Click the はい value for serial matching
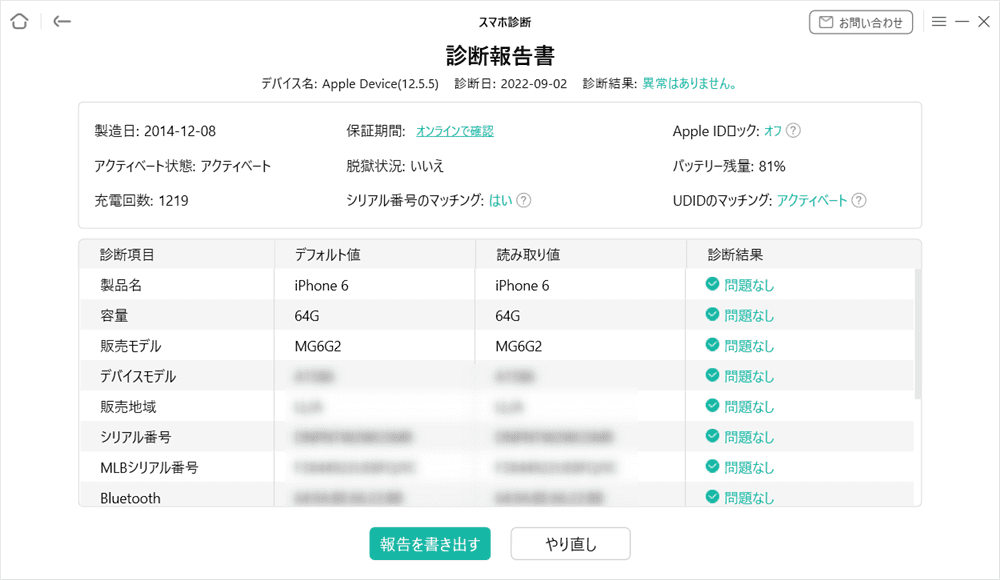1000x580 pixels. [501, 200]
